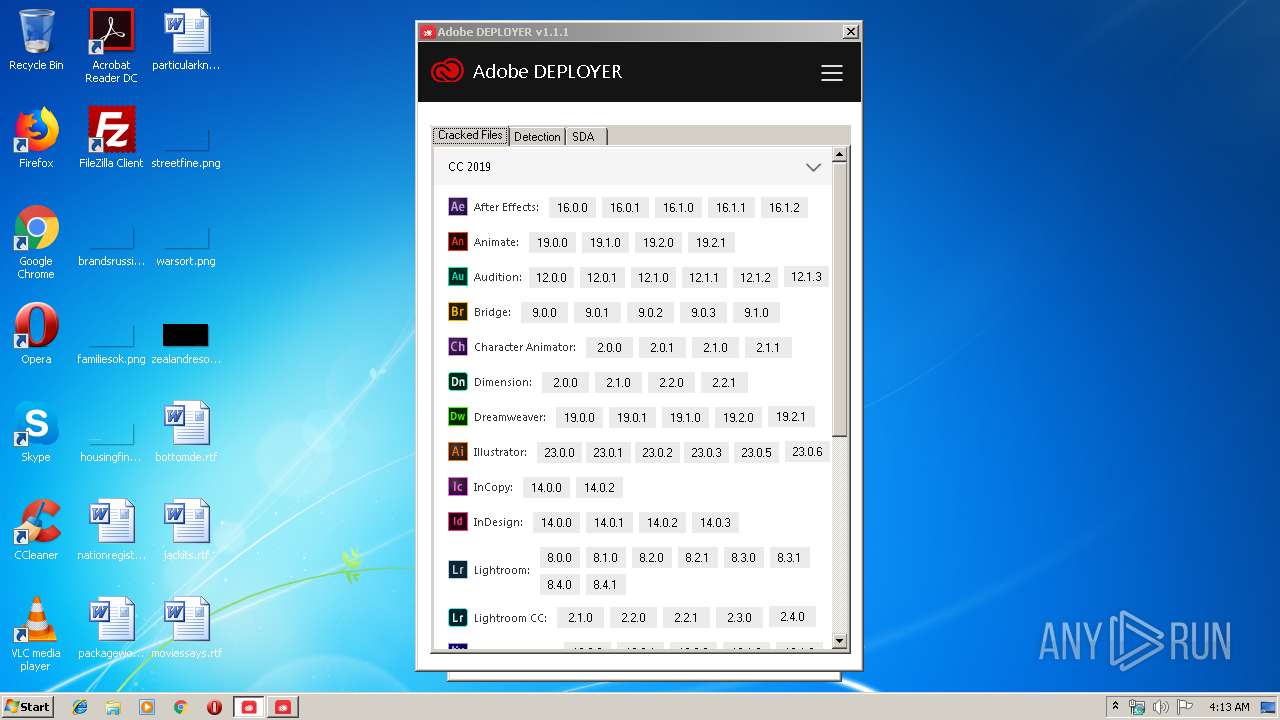The width and height of the screenshot is (1280, 720).
Task: Click the Lightroom CC app icon
Action: tap(457, 618)
